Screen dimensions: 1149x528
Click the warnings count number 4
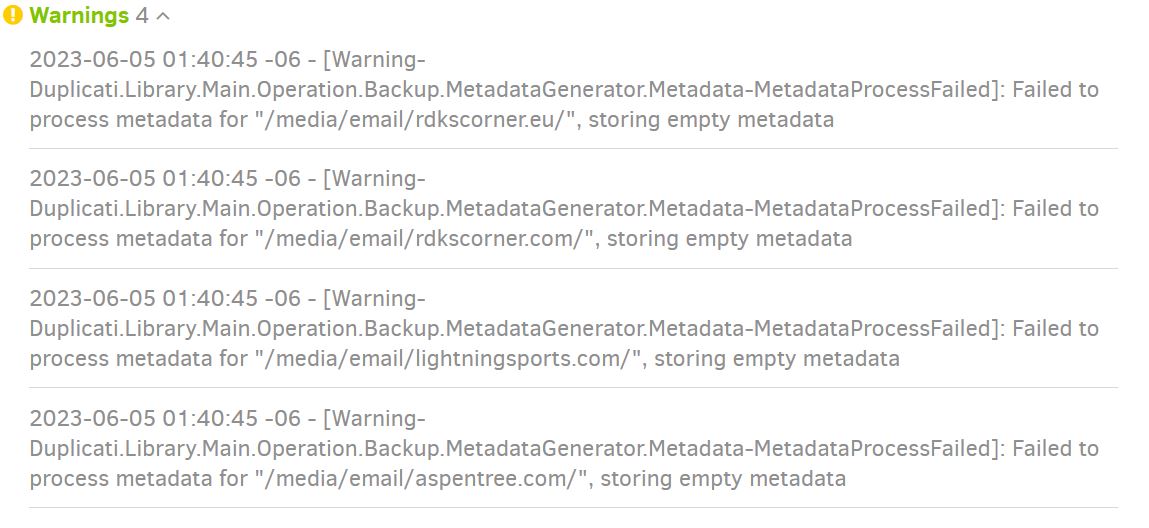click(142, 16)
